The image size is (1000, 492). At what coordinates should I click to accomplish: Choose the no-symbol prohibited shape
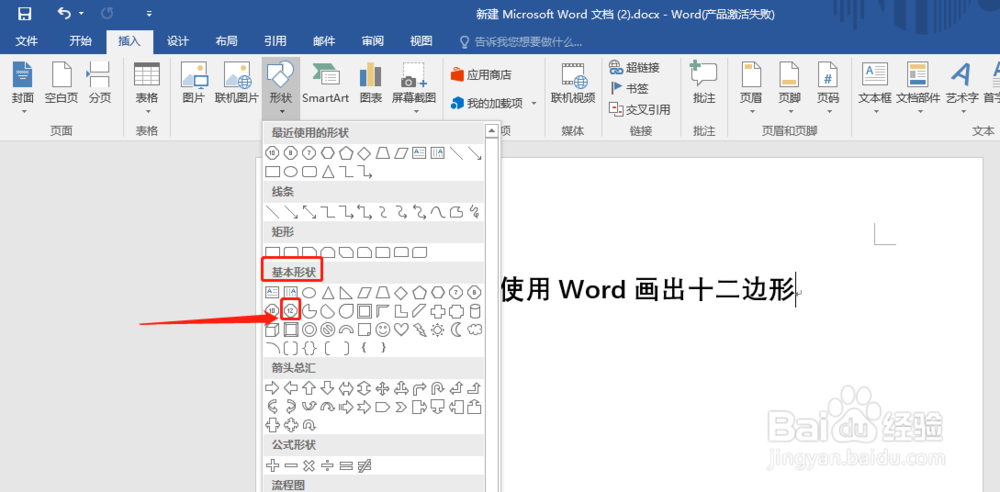tap(328, 329)
